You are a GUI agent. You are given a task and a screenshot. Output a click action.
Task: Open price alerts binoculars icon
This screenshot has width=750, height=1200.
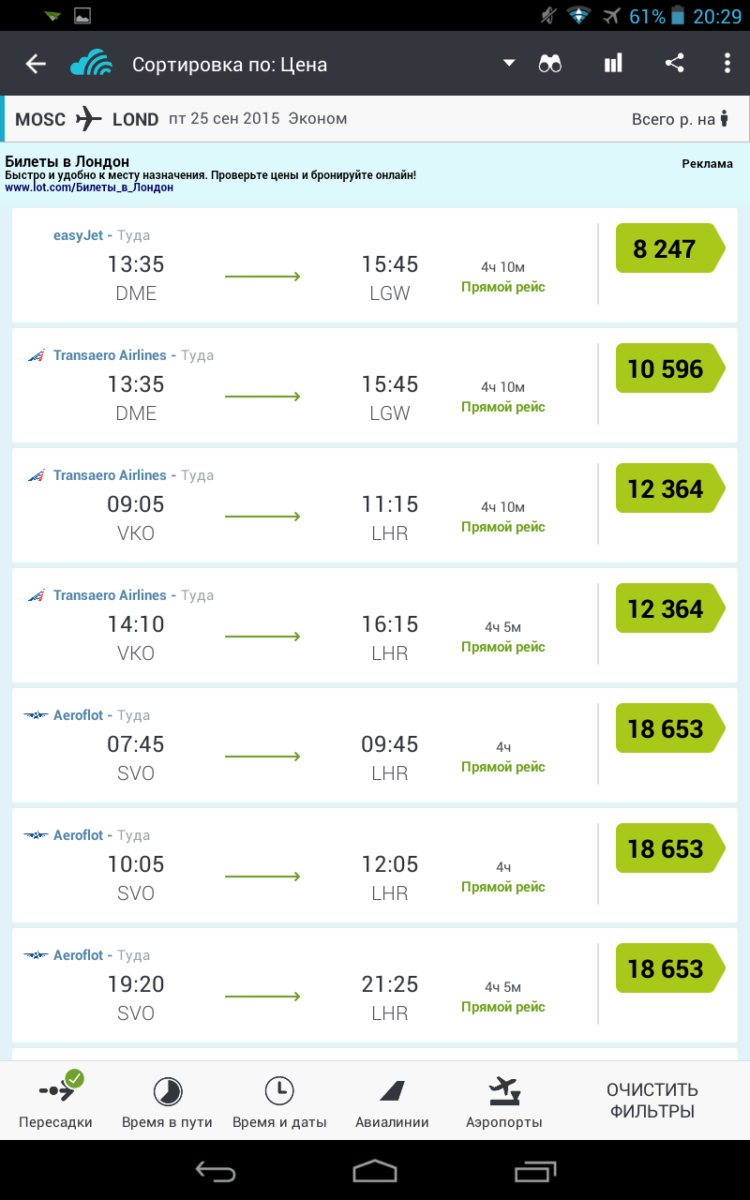pos(550,64)
